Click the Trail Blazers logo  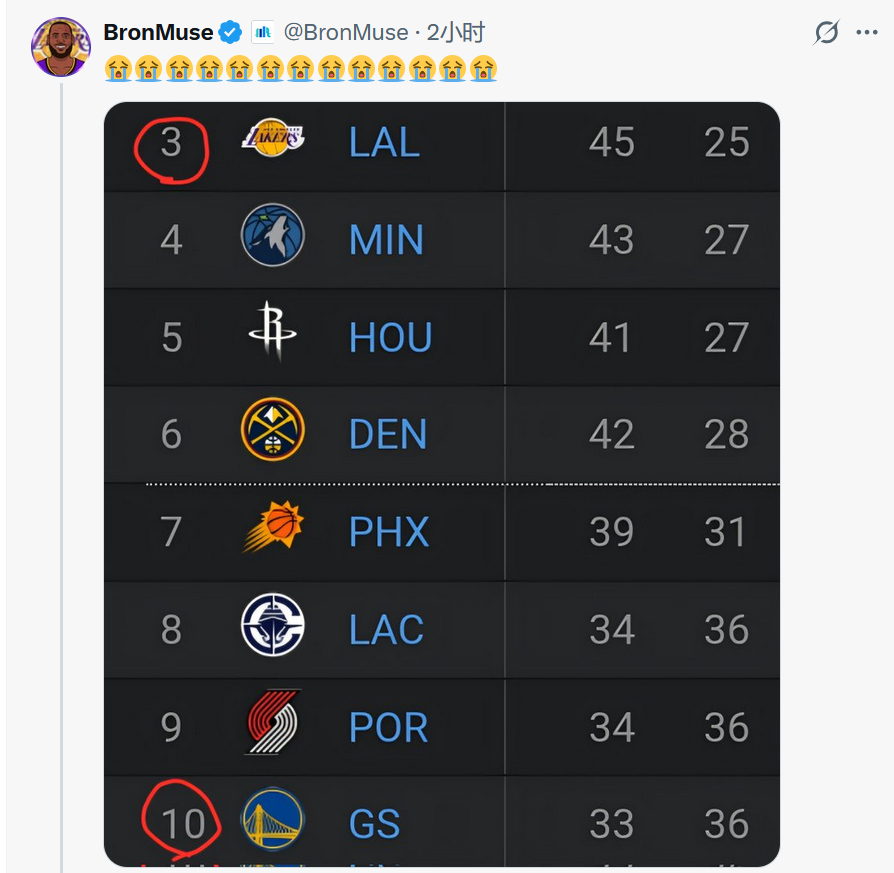point(273,722)
